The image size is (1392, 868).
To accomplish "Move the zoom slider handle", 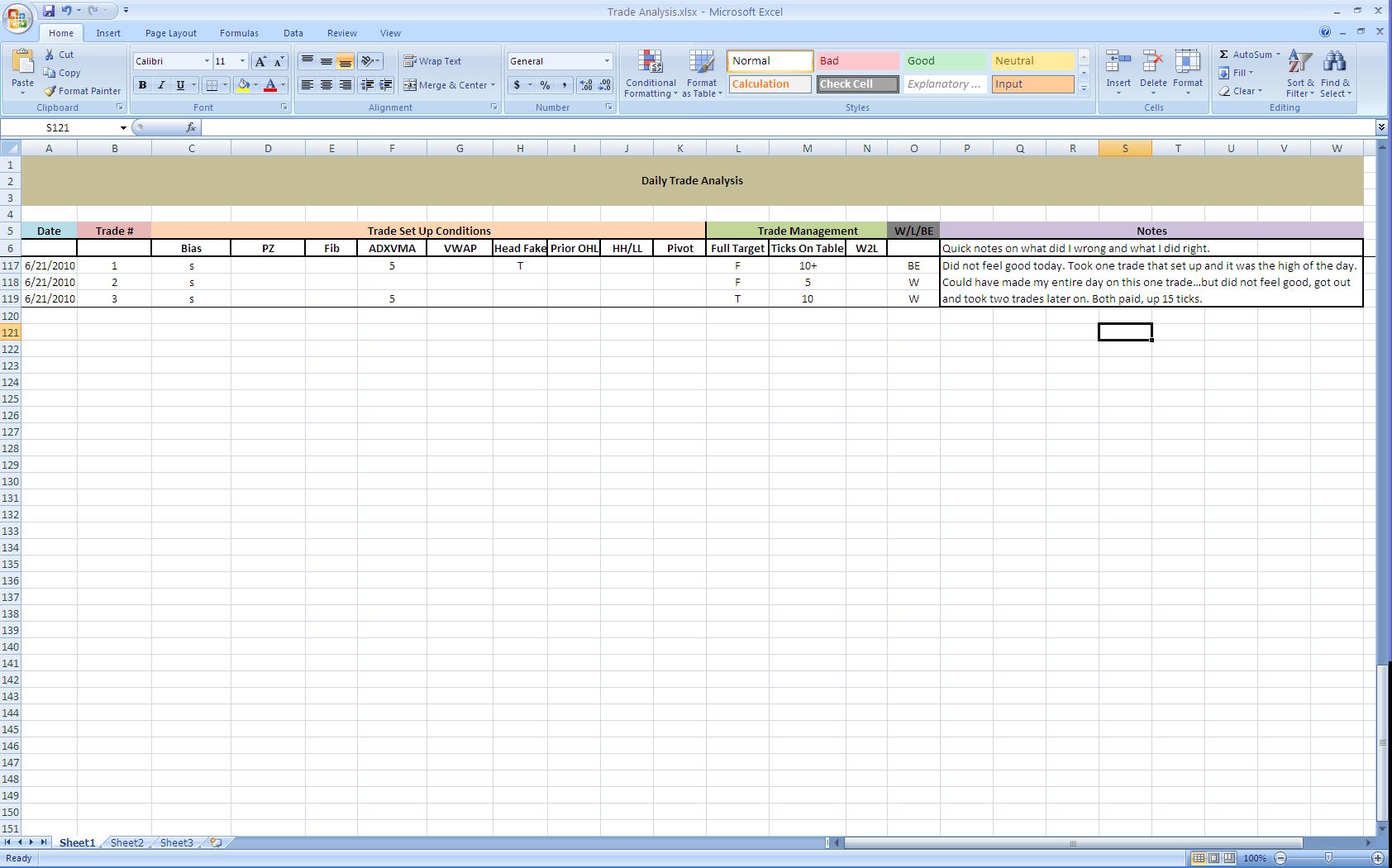I will (x=1328, y=858).
